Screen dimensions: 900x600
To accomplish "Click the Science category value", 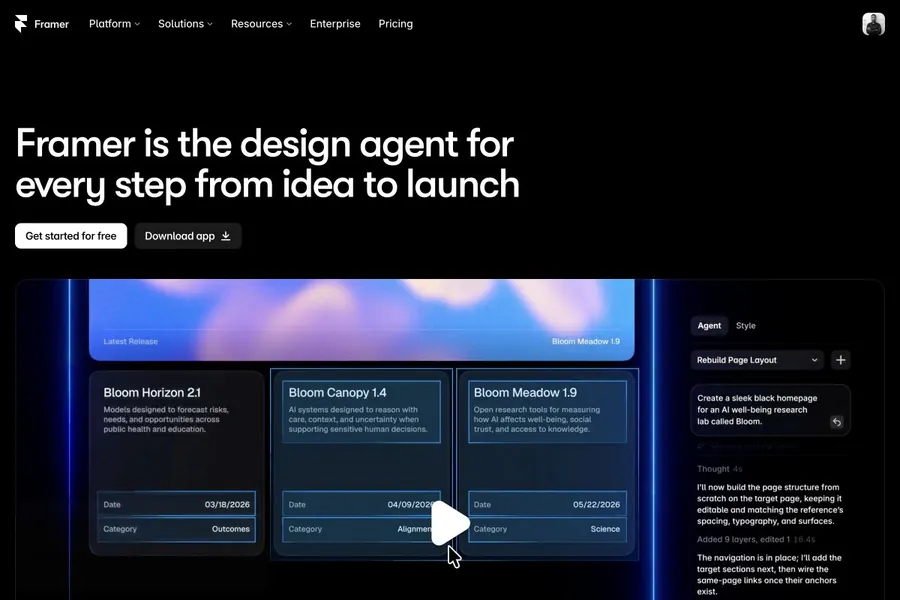I will click(x=605, y=529).
